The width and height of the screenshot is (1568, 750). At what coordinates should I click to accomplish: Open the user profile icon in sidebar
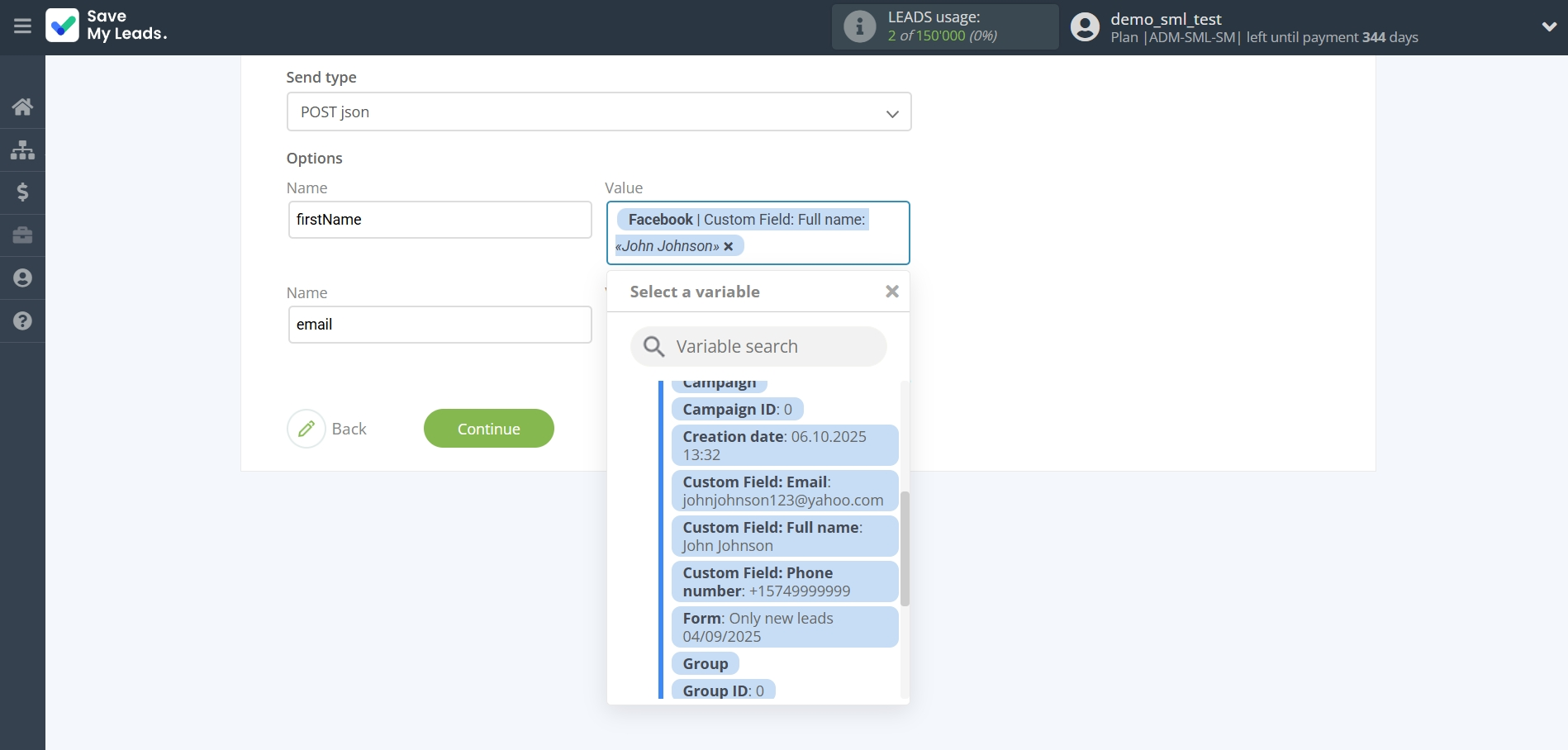point(22,278)
